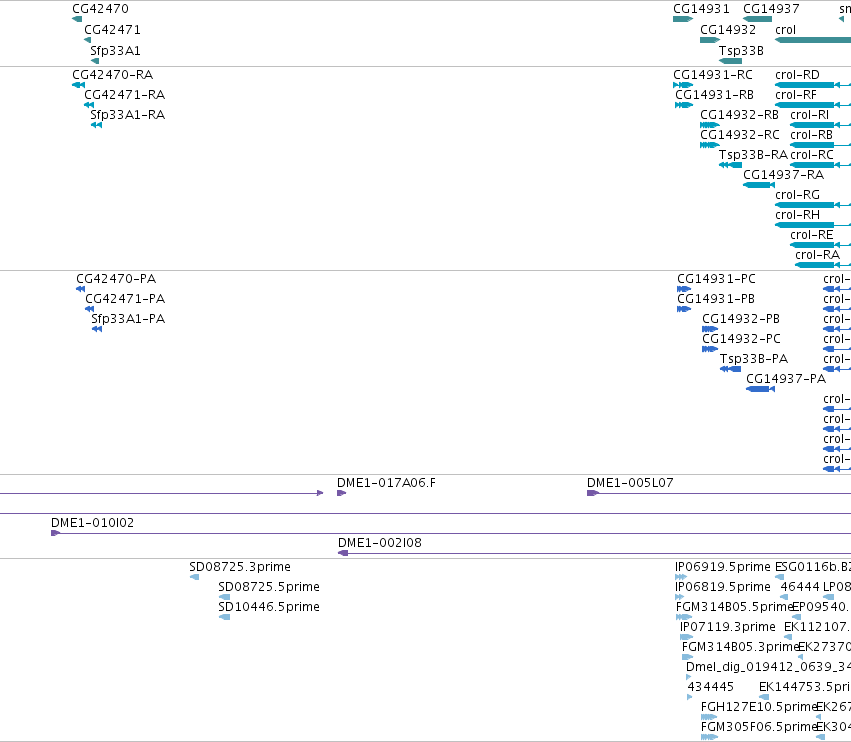Select the DME1-005L07 clone start marker
Screen dimensions: 851x742
click(593, 493)
